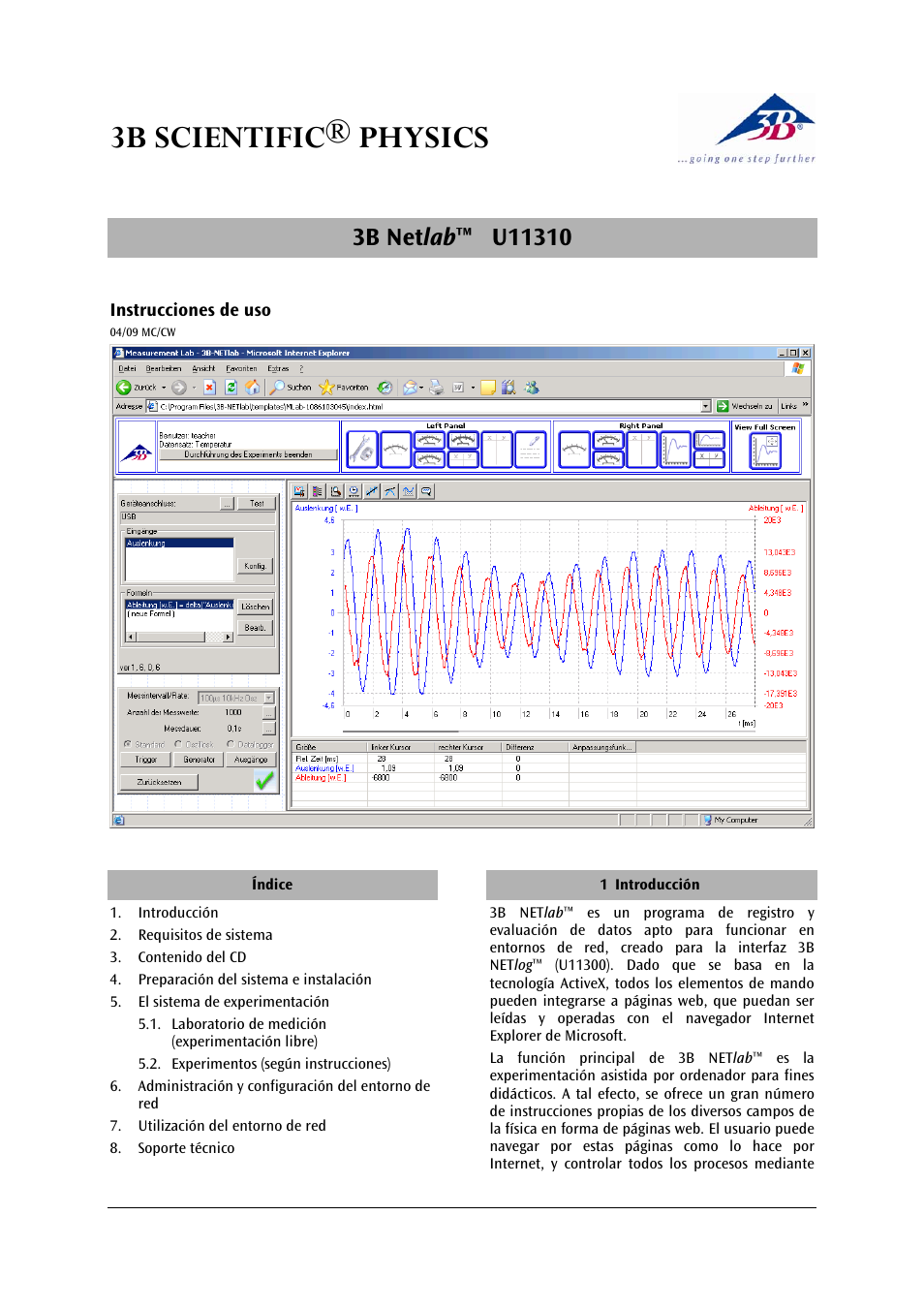Click My Computer in the status bar

coord(736,821)
